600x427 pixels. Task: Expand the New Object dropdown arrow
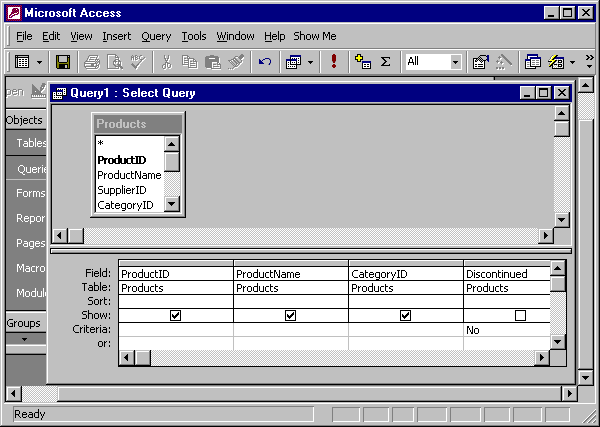(x=574, y=62)
